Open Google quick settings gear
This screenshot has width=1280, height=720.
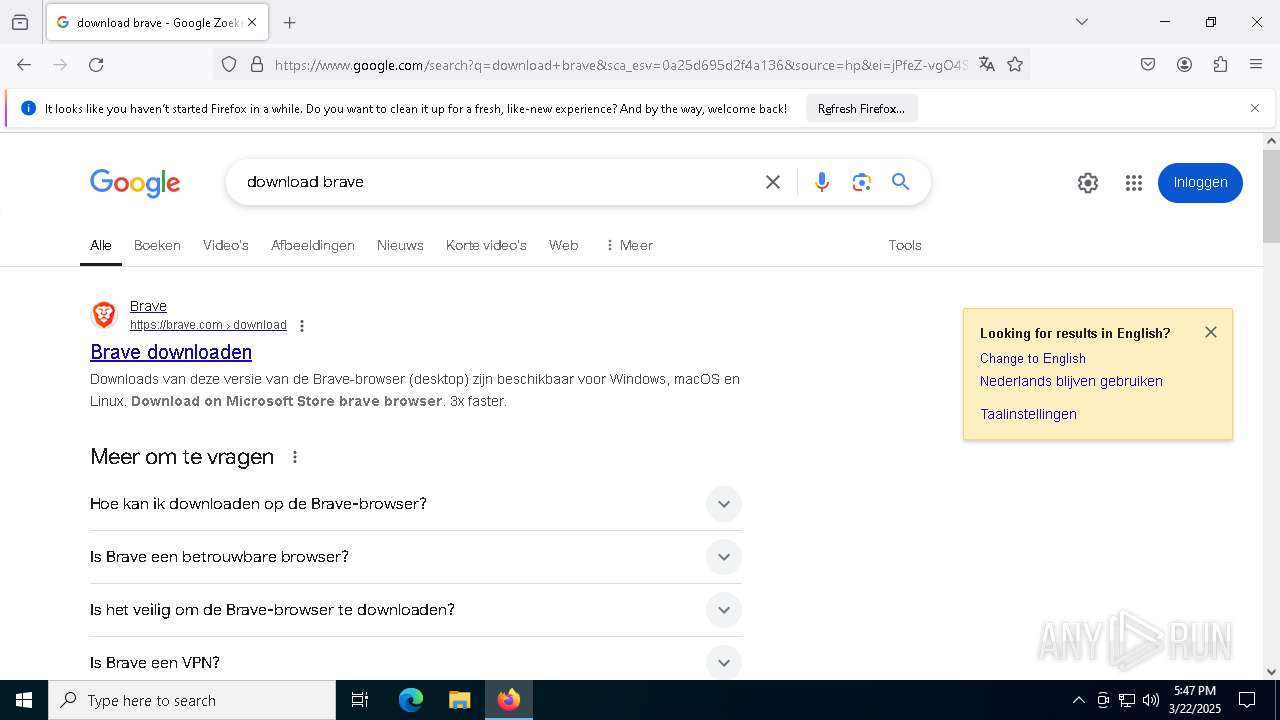click(1088, 183)
